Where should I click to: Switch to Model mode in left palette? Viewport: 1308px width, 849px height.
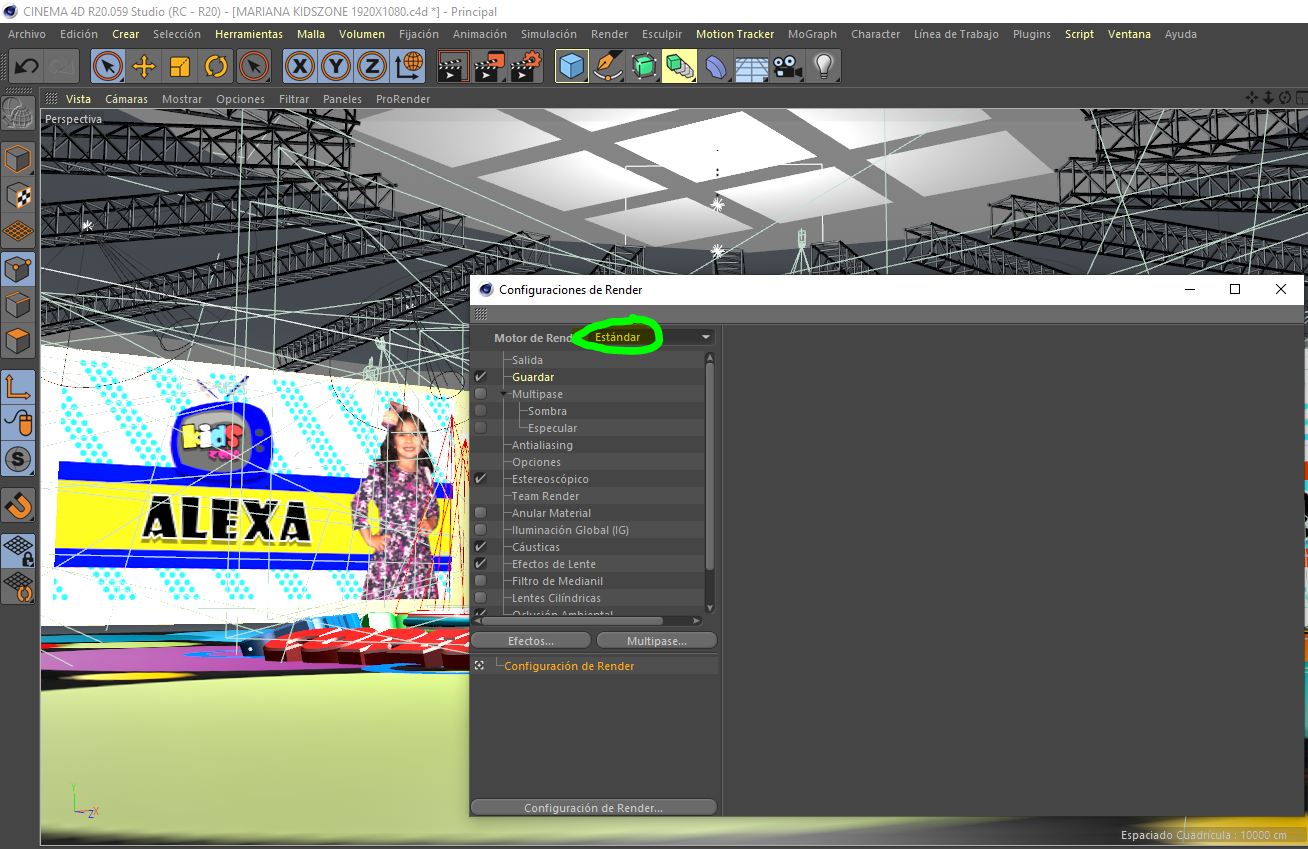tap(18, 159)
